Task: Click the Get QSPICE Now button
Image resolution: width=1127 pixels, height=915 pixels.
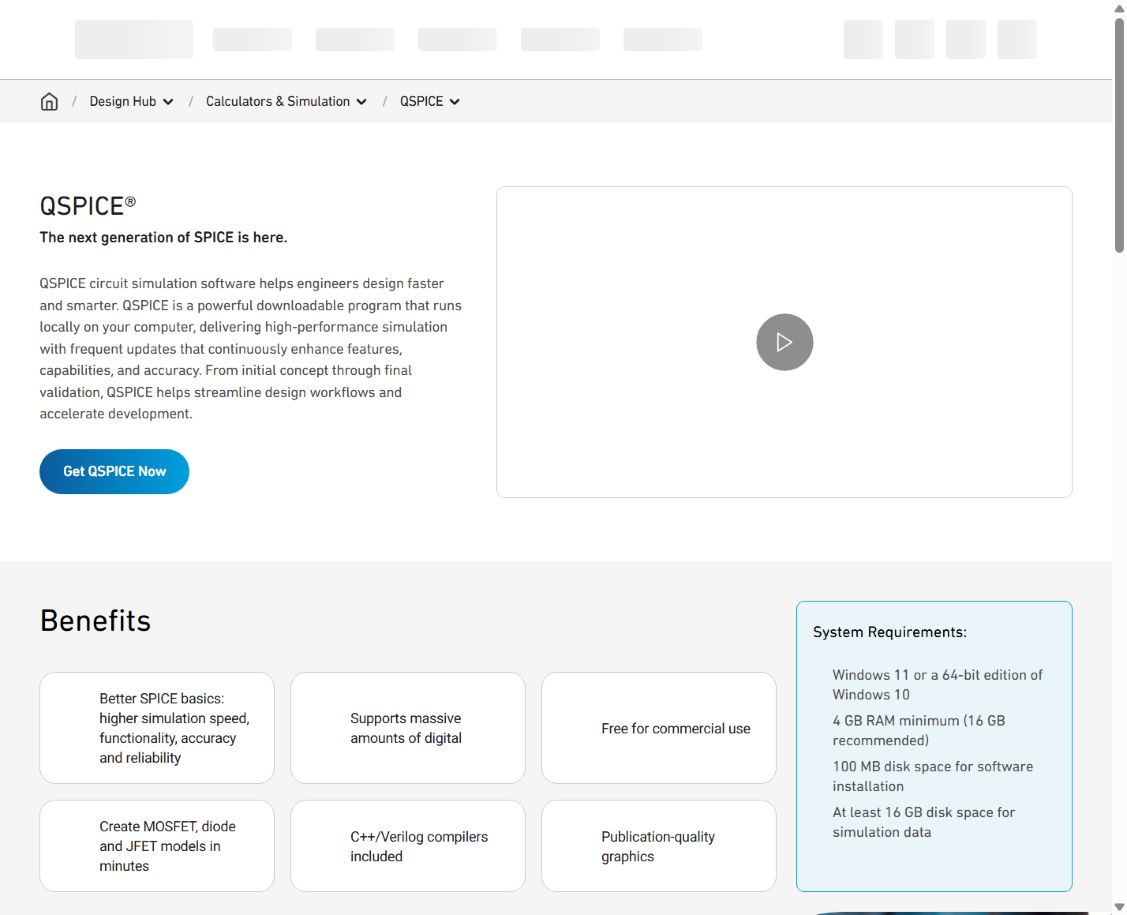Action: tap(114, 472)
